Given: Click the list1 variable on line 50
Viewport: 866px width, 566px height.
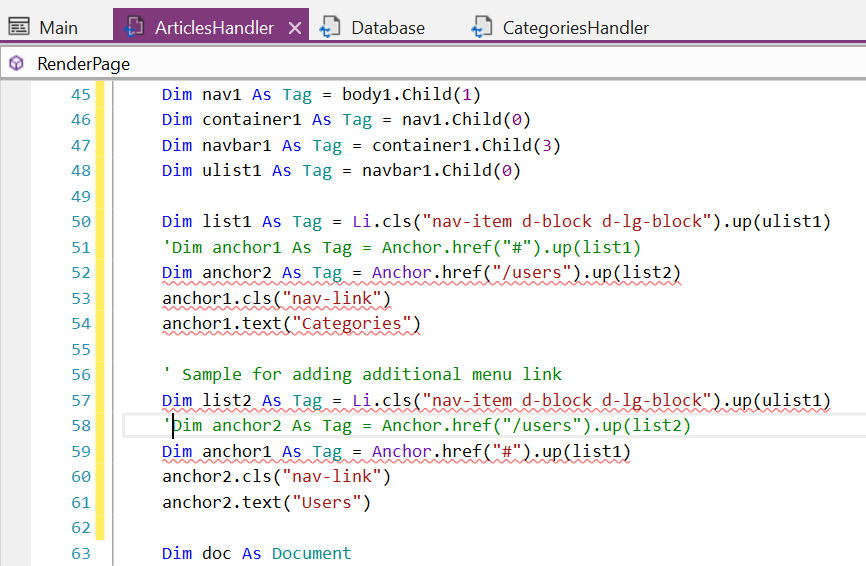Looking at the screenshot, I should 226,222.
